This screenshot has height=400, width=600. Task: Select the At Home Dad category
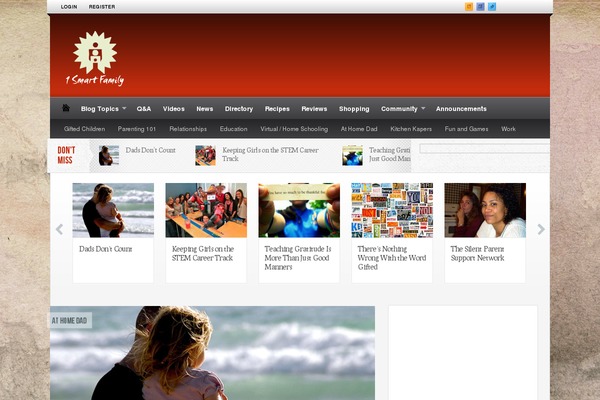pos(359,129)
